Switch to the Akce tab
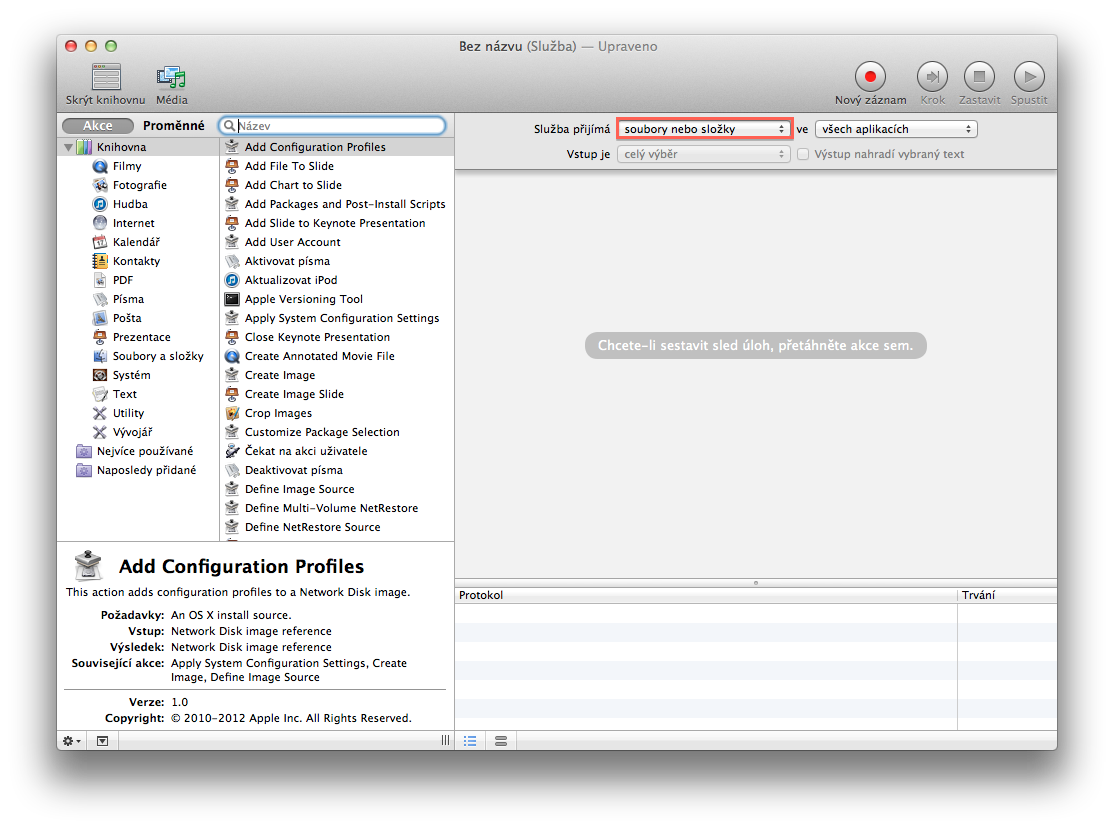Viewport: 1114px width, 829px height. point(97,126)
